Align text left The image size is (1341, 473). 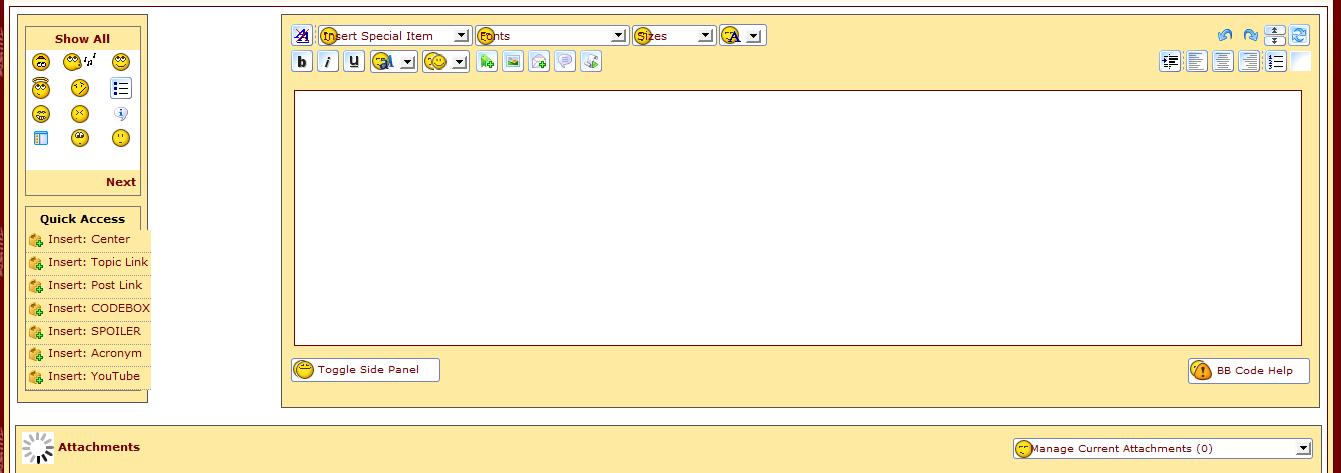(1197, 62)
